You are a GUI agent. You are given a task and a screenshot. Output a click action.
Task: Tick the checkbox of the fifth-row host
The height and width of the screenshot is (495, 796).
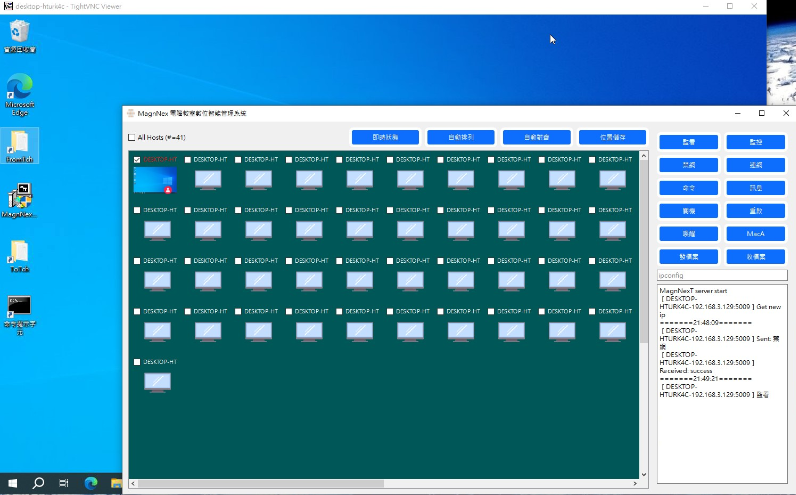(137, 362)
